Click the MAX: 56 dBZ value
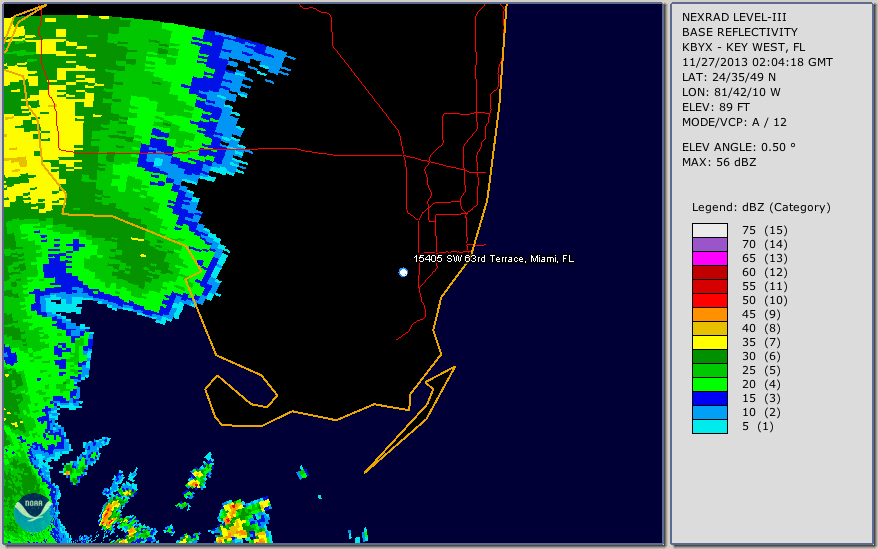Screen dimensions: 878x549 [x=719, y=162]
